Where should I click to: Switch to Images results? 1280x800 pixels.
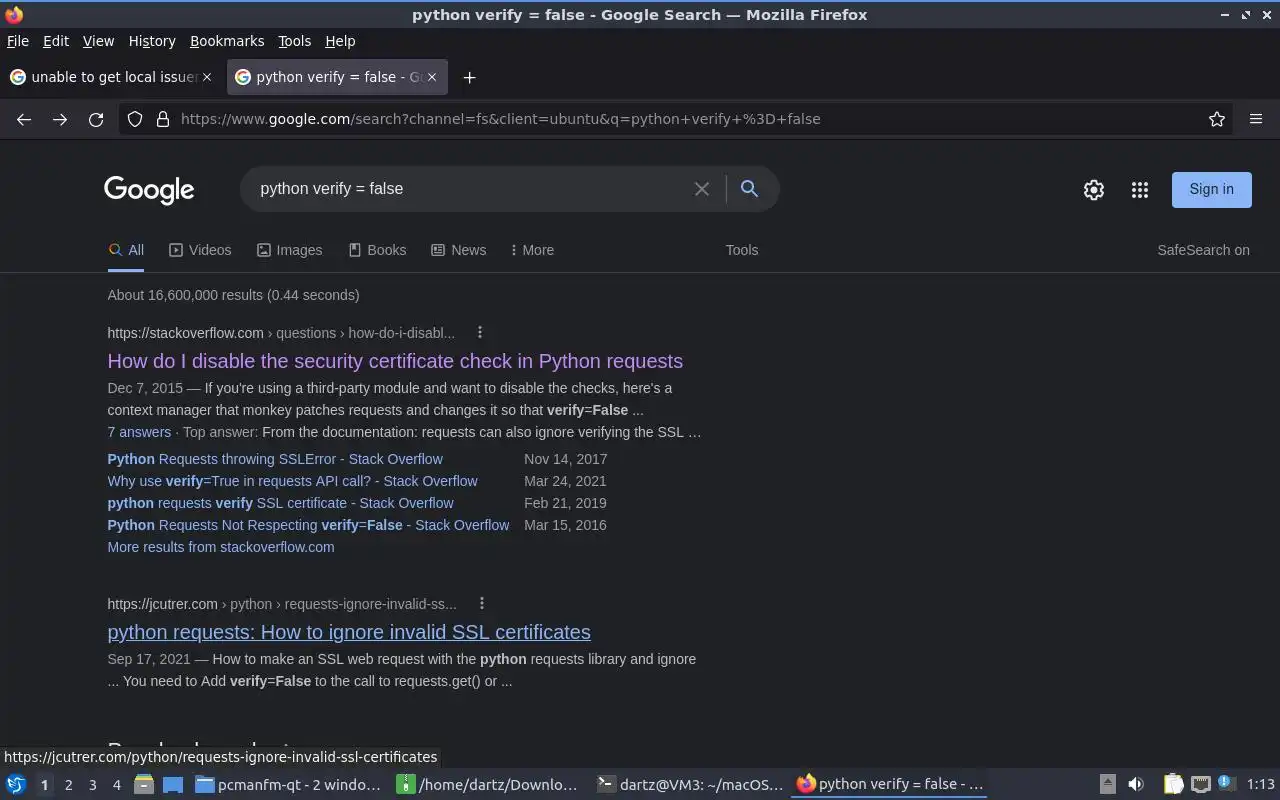click(290, 250)
